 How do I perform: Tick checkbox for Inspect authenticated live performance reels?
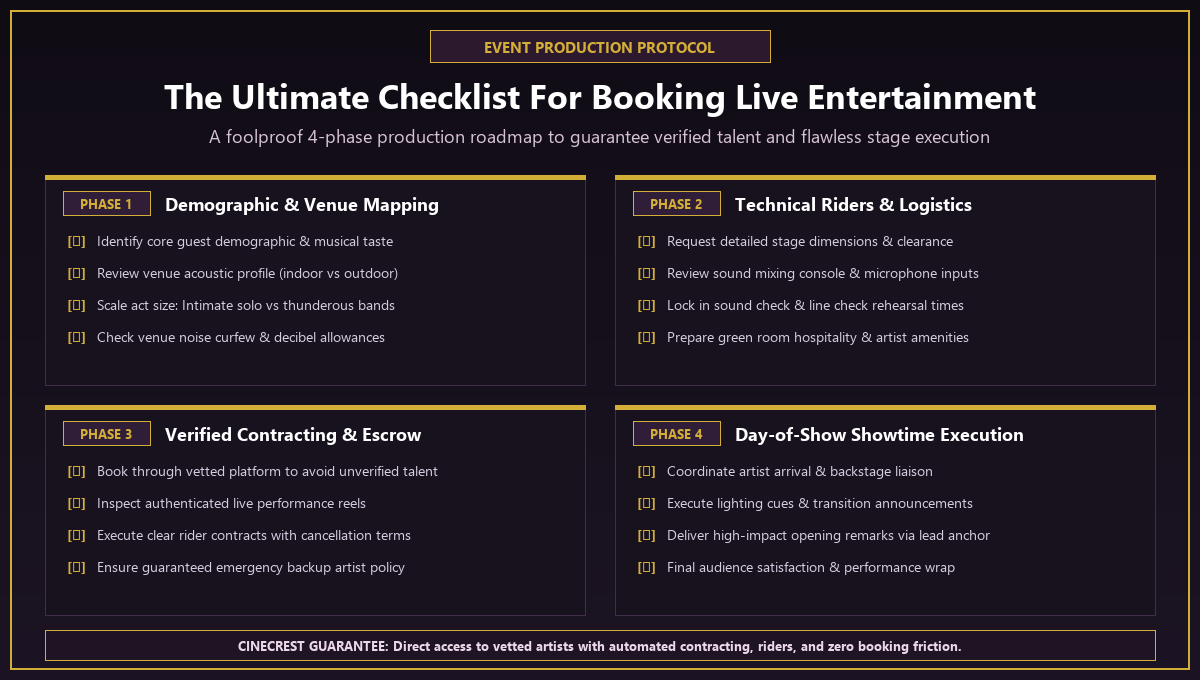click(x=77, y=504)
